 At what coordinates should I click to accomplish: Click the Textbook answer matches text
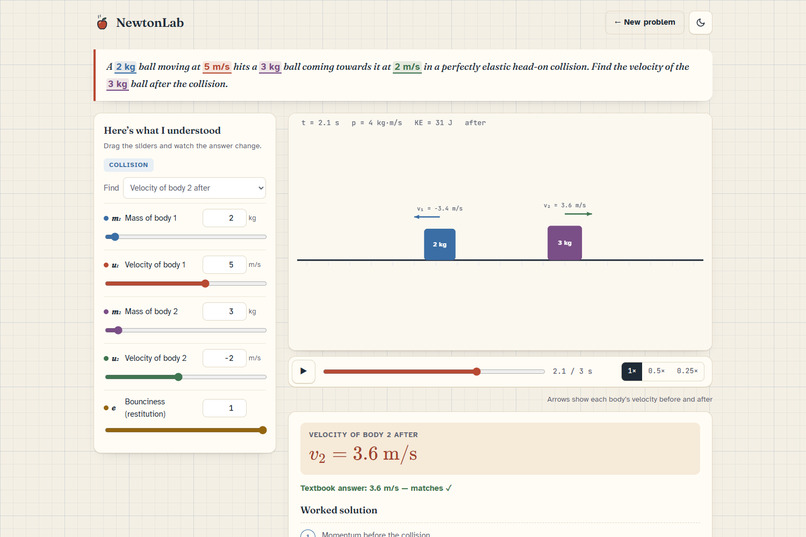pos(376,488)
